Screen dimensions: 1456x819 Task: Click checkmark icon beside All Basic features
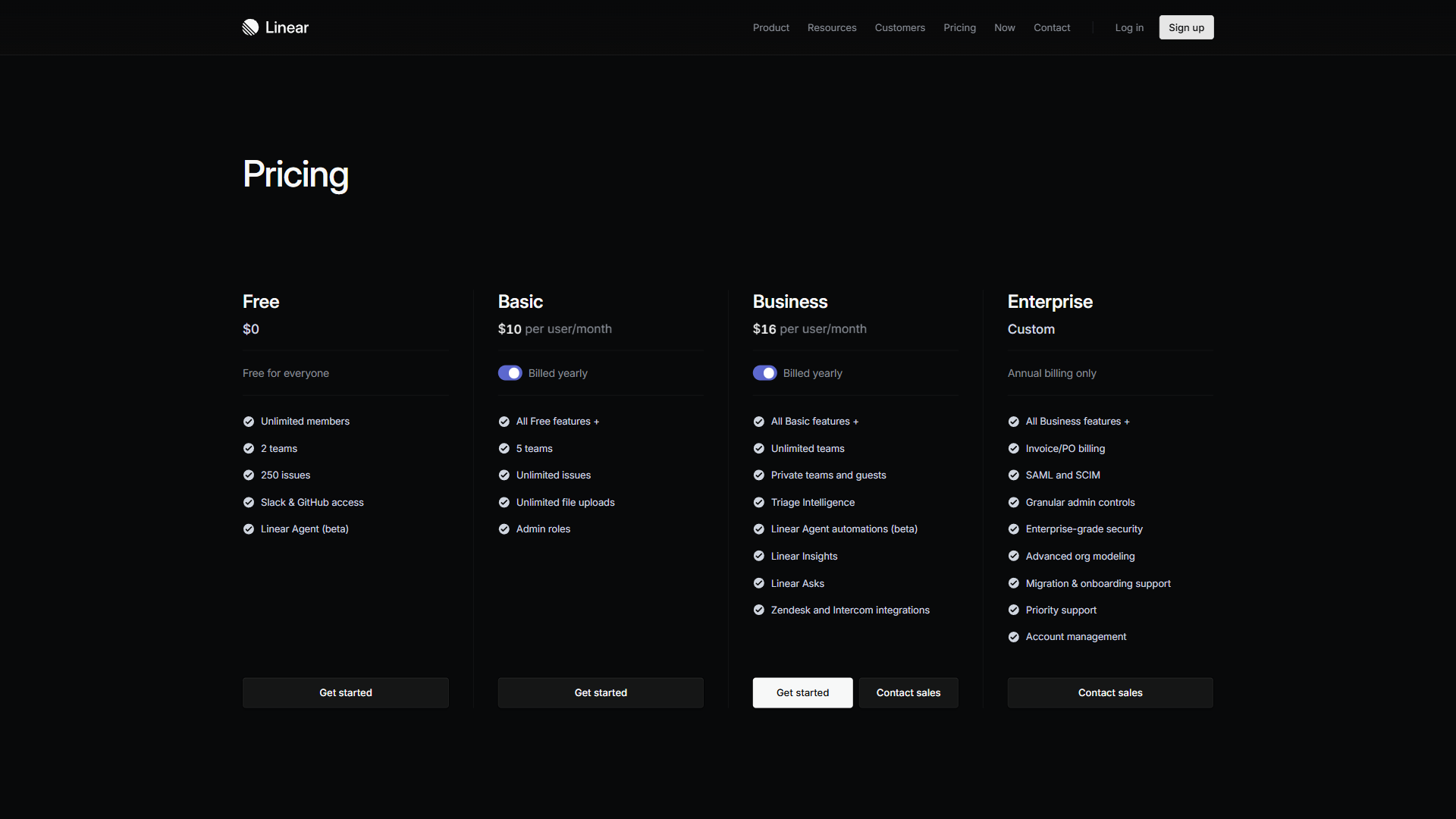pos(759,422)
